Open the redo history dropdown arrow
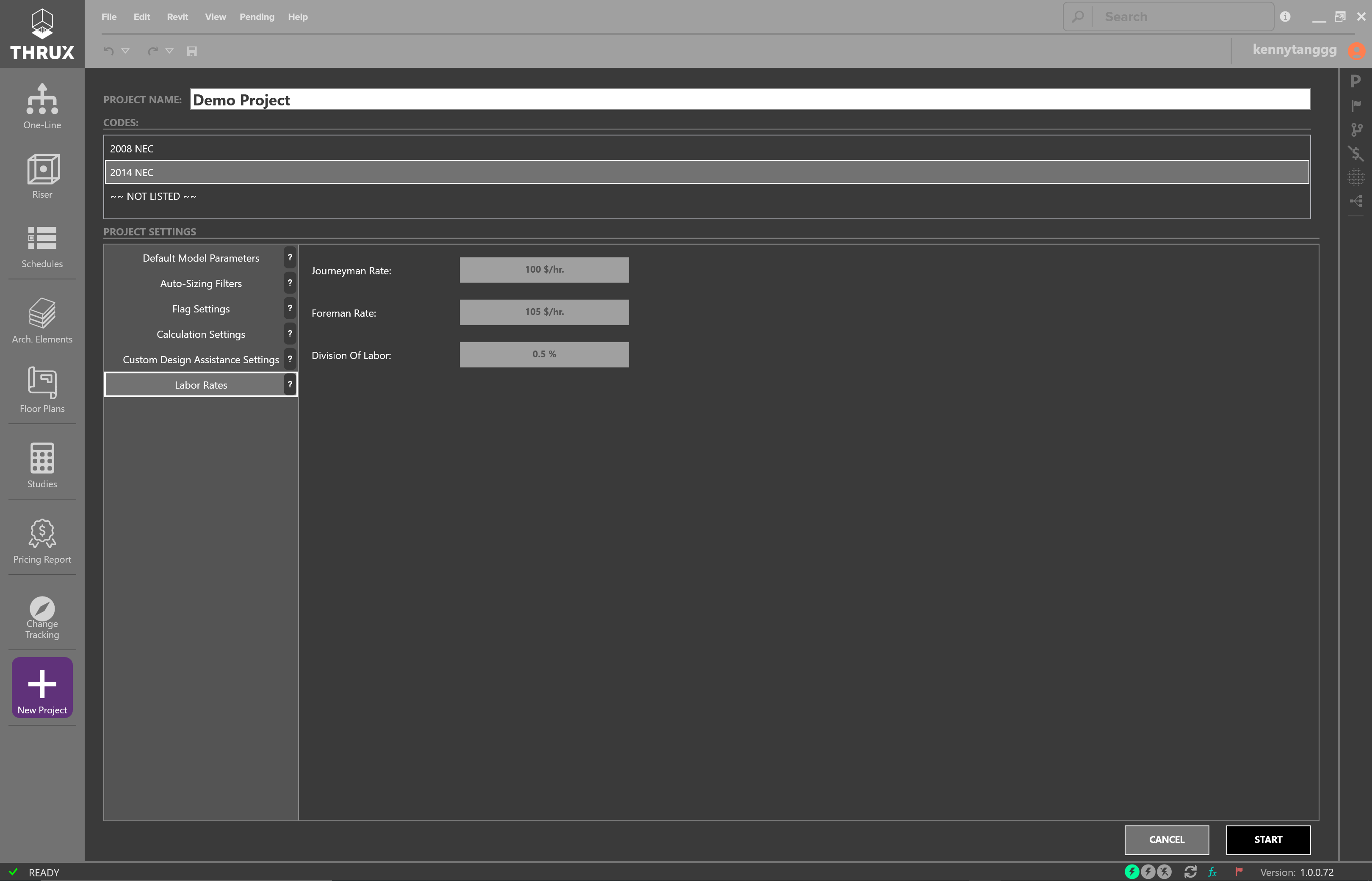This screenshot has width=1372, height=881. [169, 51]
